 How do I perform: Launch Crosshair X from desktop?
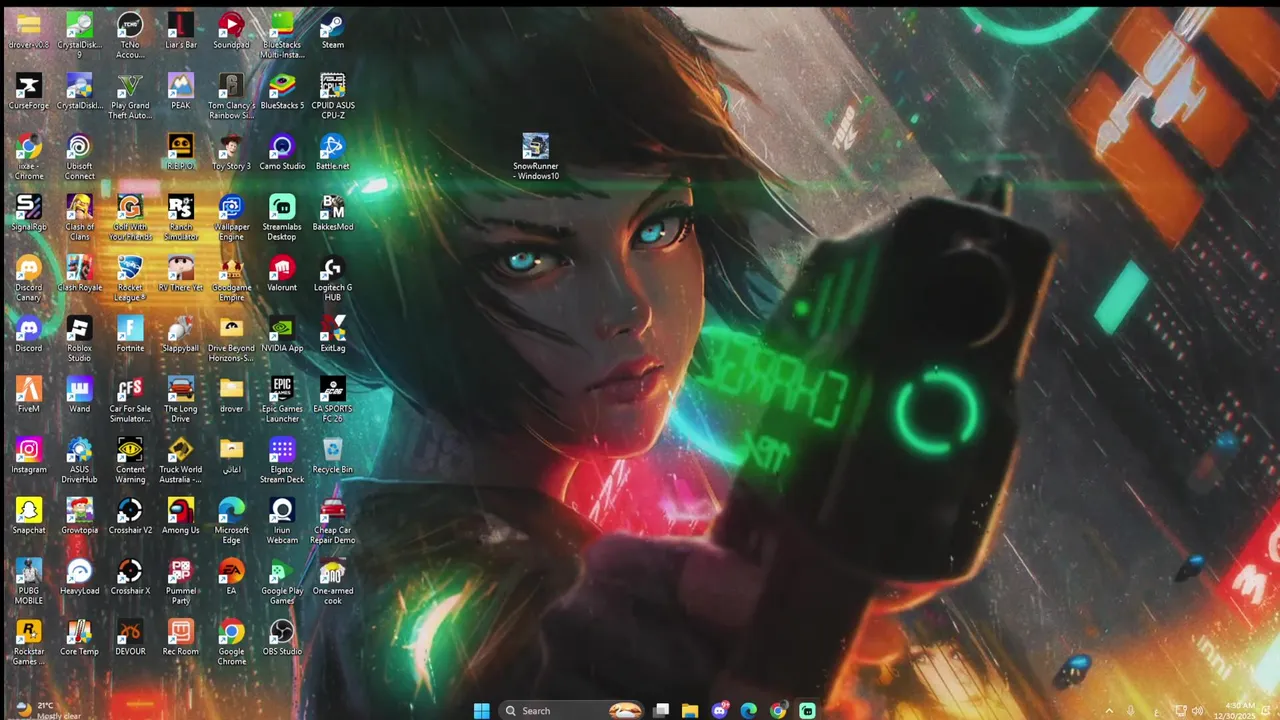coord(130,578)
